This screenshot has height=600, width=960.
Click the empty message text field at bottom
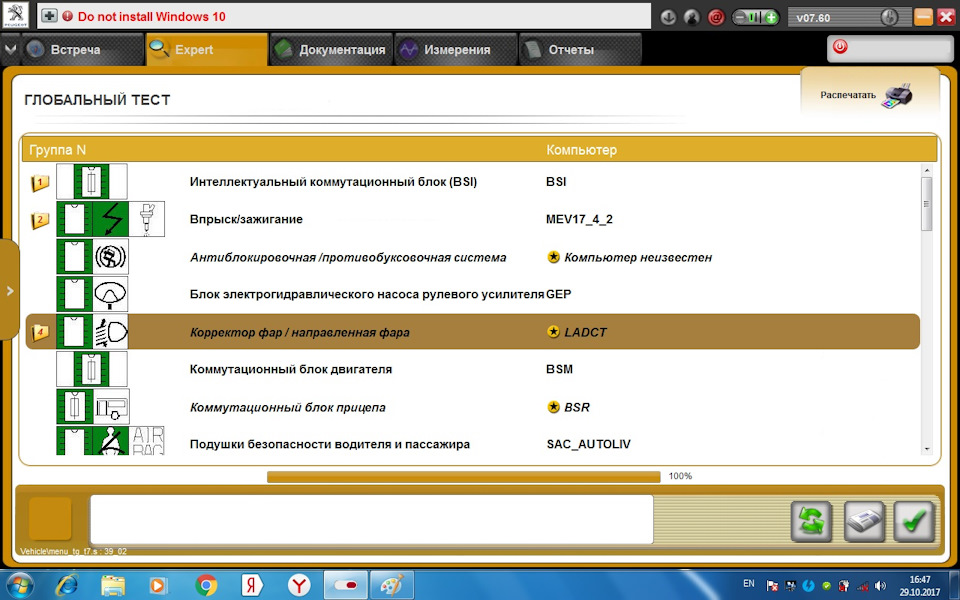tap(372, 519)
